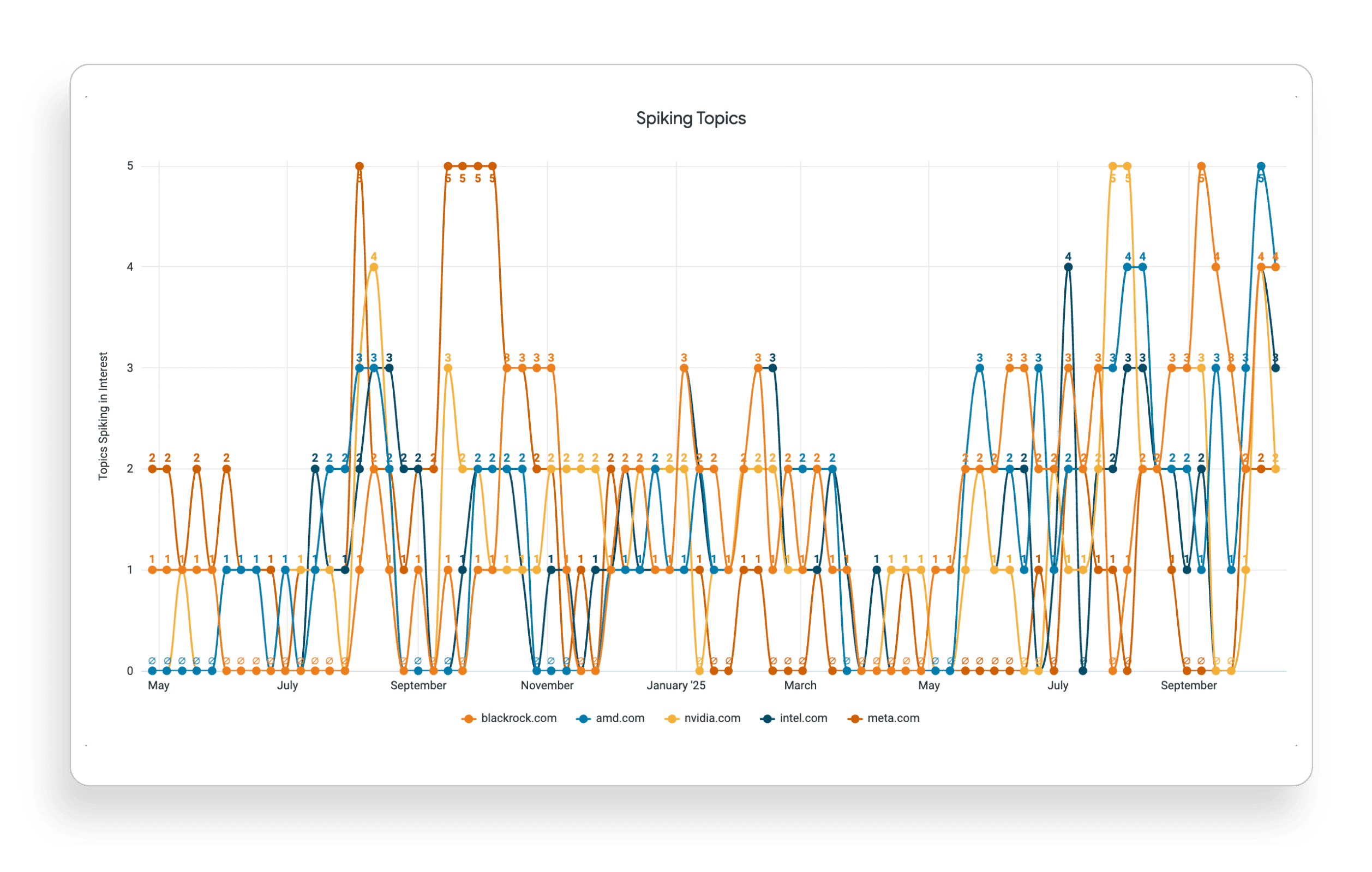
Task: Select the meta.com legend label
Action: coord(893,718)
